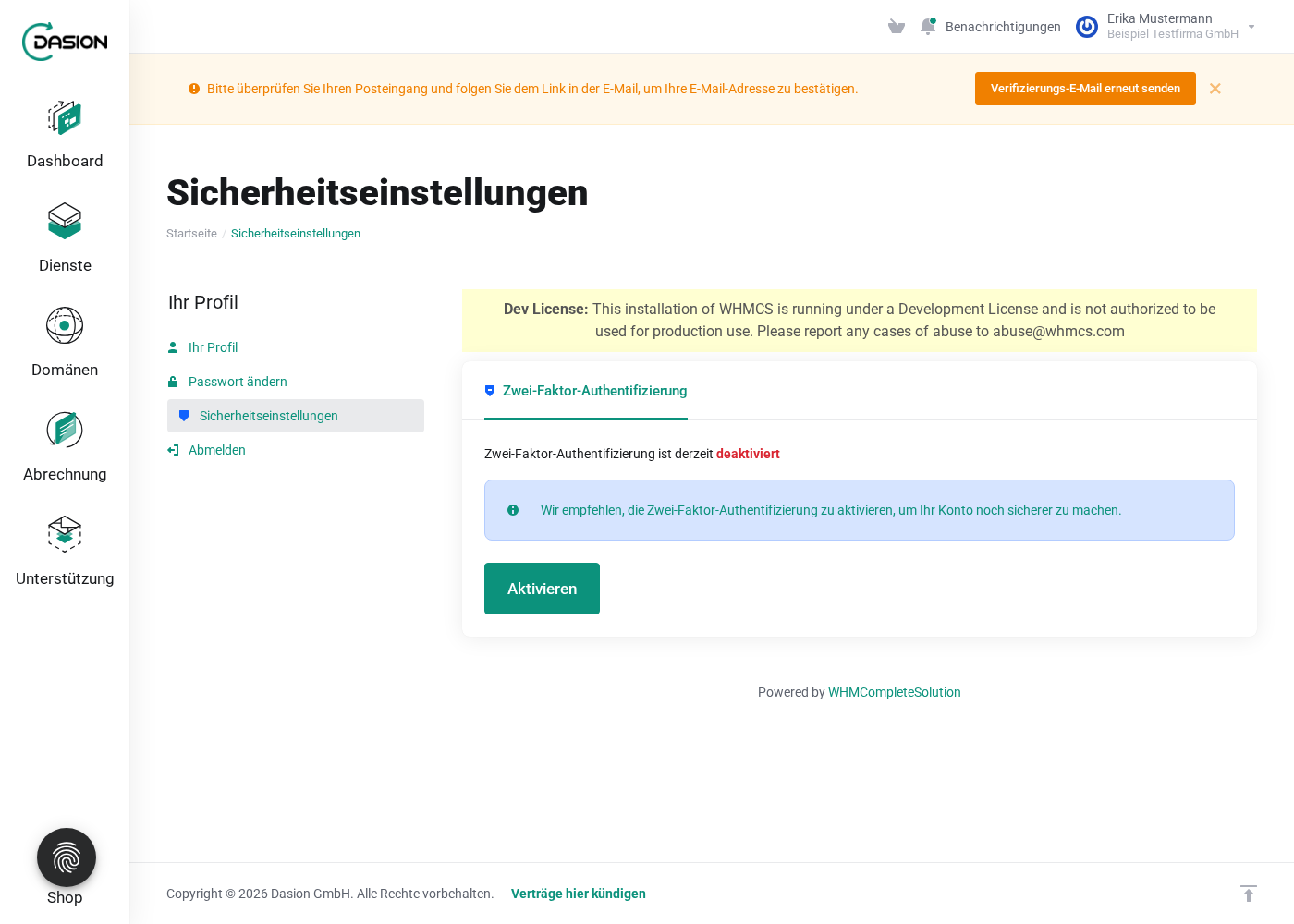Open the Dashboard sidebar icon
Image resolution: width=1294 pixels, height=924 pixels.
click(x=65, y=118)
